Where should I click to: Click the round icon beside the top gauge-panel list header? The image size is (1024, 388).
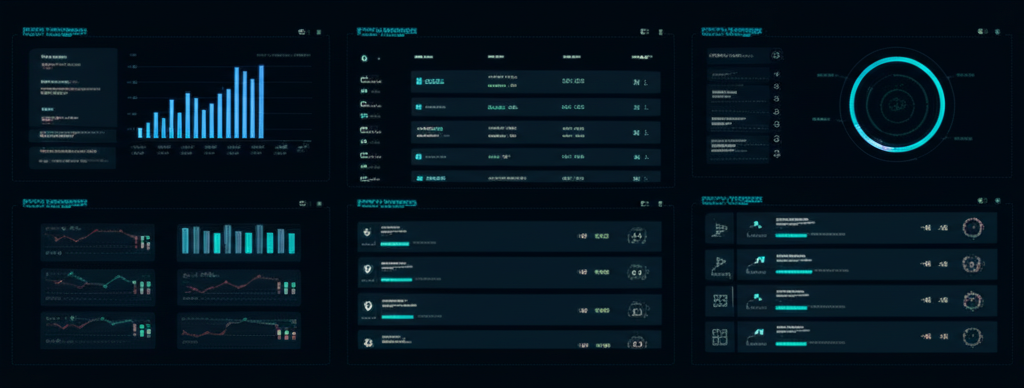(x=776, y=56)
